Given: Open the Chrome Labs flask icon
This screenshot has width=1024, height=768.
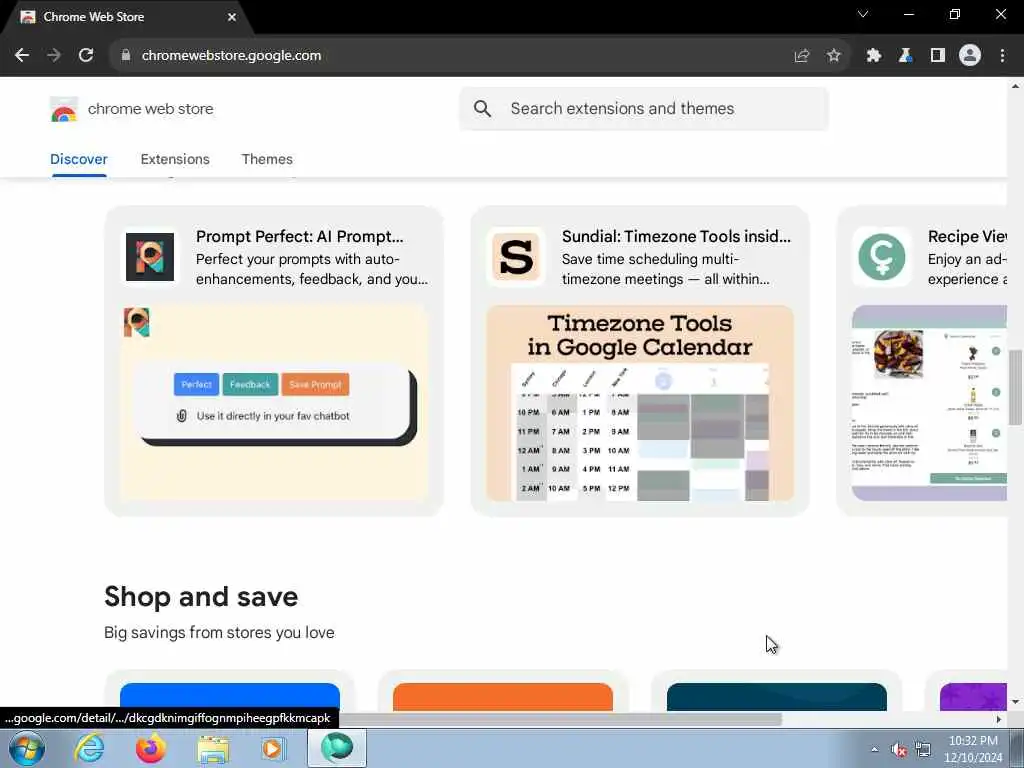Looking at the screenshot, I should 905,56.
